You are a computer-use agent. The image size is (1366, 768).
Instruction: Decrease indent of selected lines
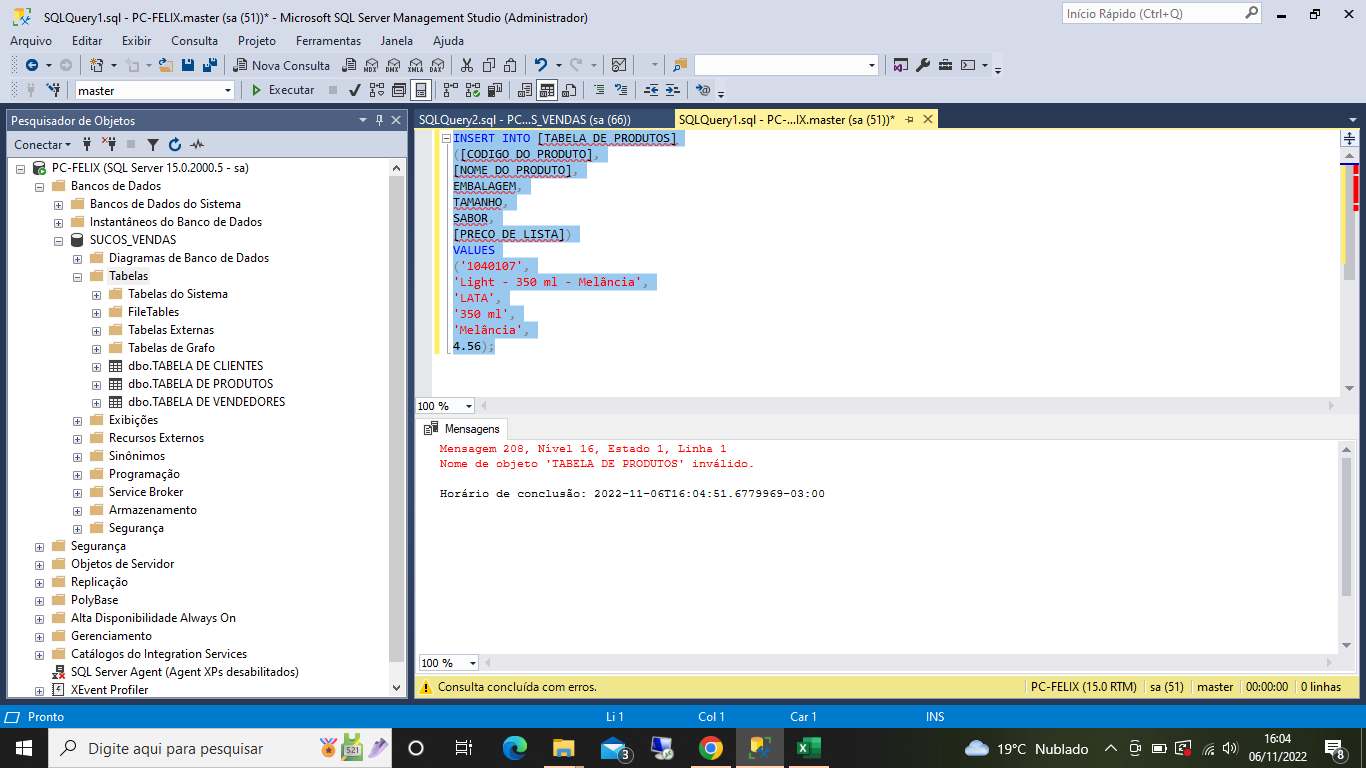coord(651,90)
